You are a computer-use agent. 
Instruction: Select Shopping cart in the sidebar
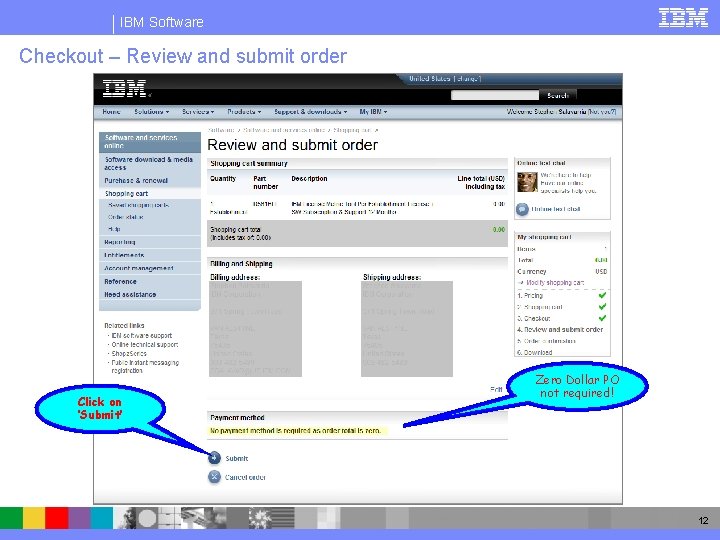pos(126,193)
